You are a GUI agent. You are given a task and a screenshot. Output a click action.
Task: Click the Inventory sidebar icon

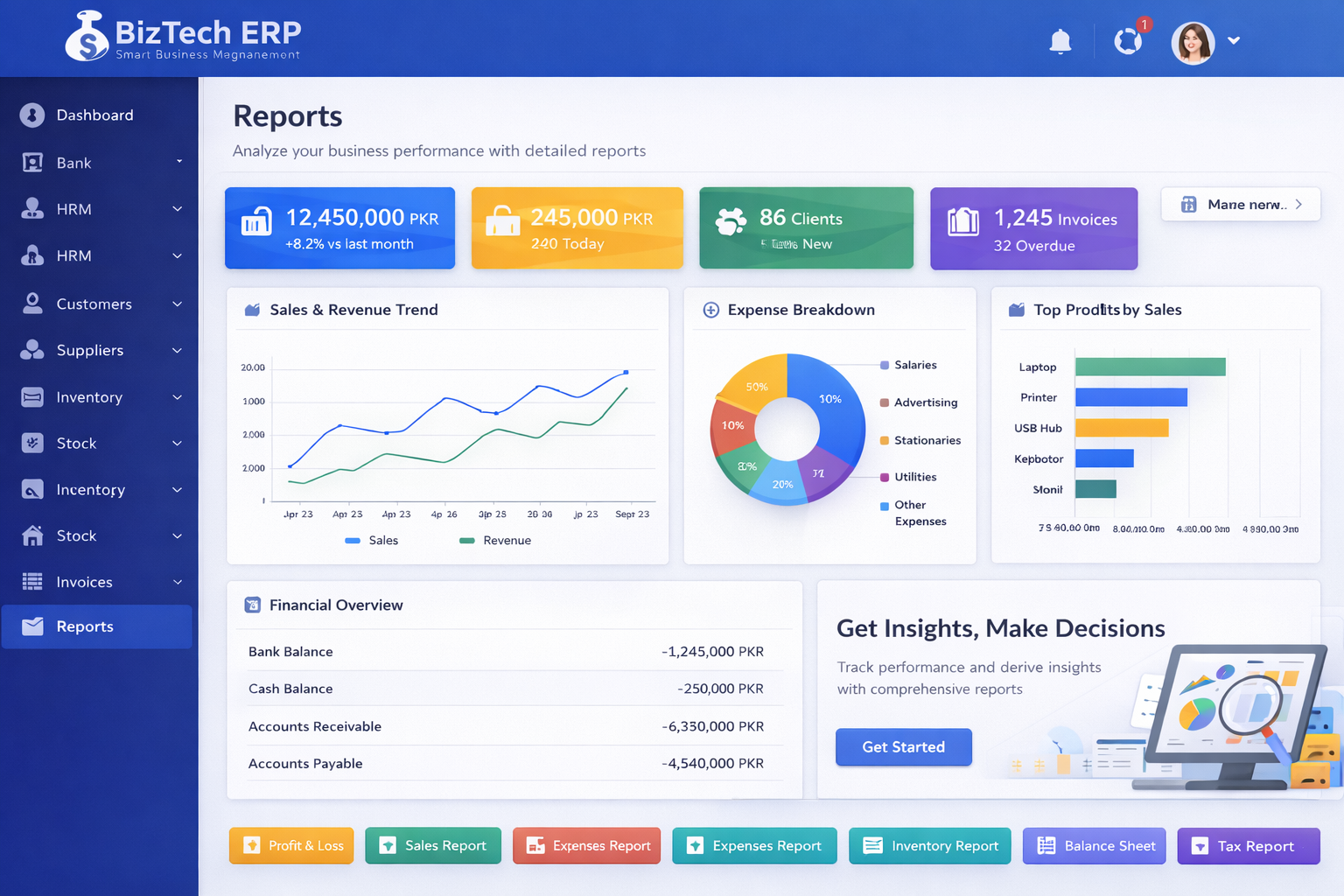pos(32,397)
